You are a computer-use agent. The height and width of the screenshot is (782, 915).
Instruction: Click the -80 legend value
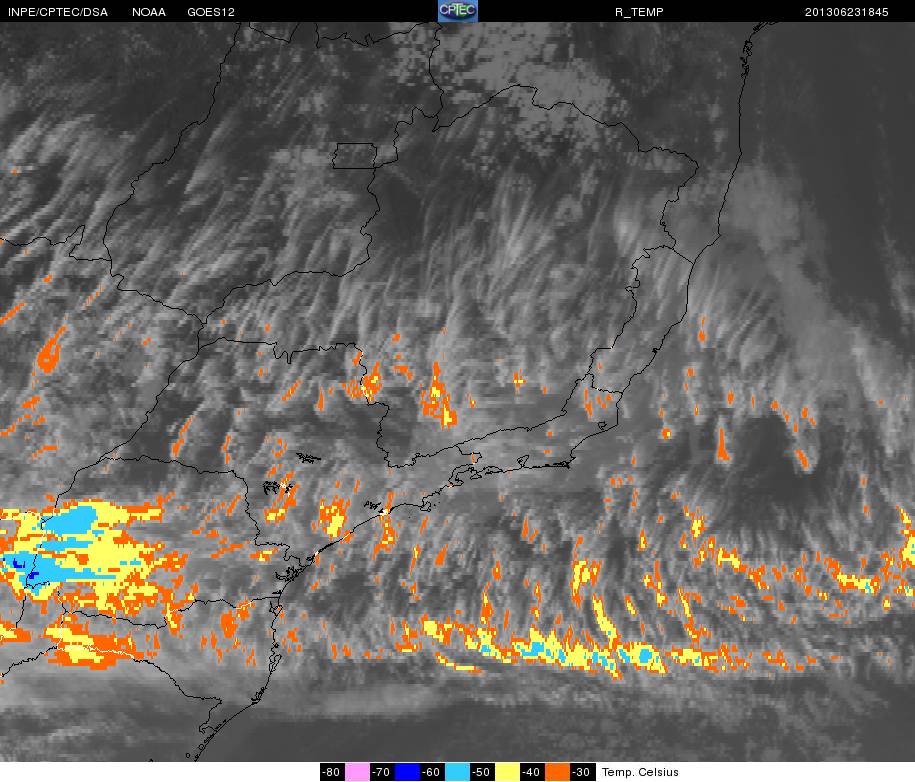[x=332, y=772]
